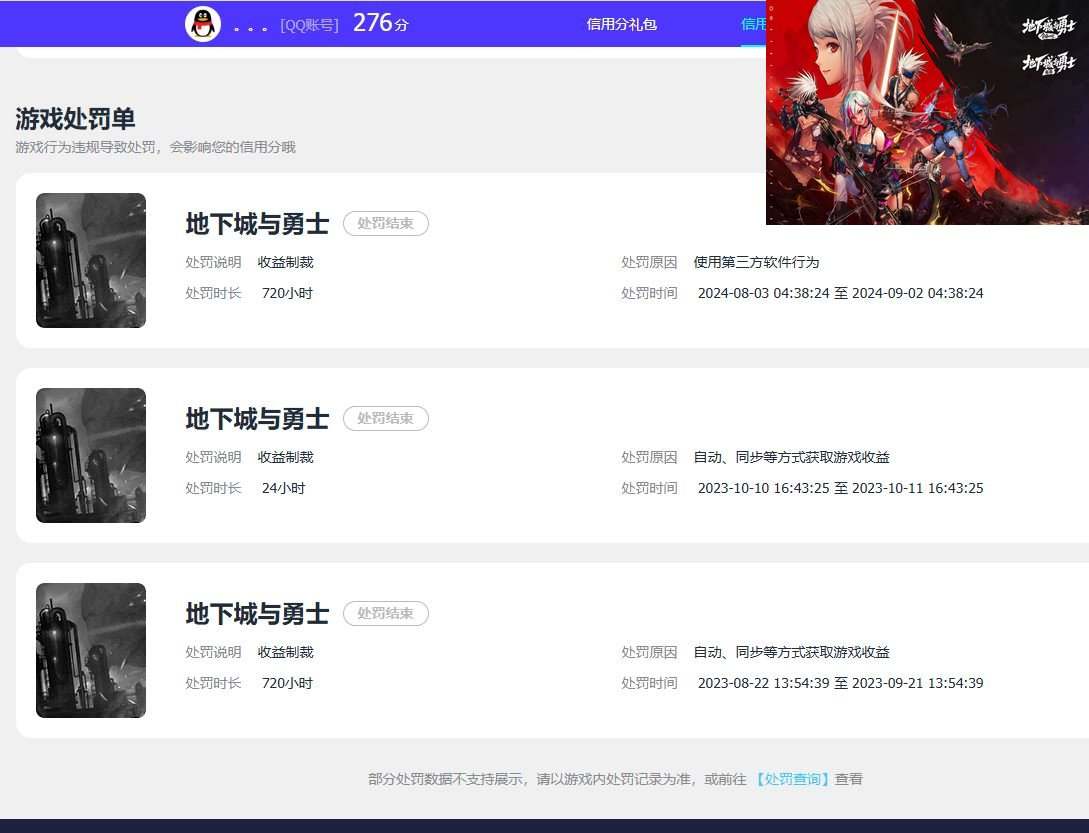
Task: Click 处罚结束 badge on 24小时 penalty card
Action: (x=385, y=418)
